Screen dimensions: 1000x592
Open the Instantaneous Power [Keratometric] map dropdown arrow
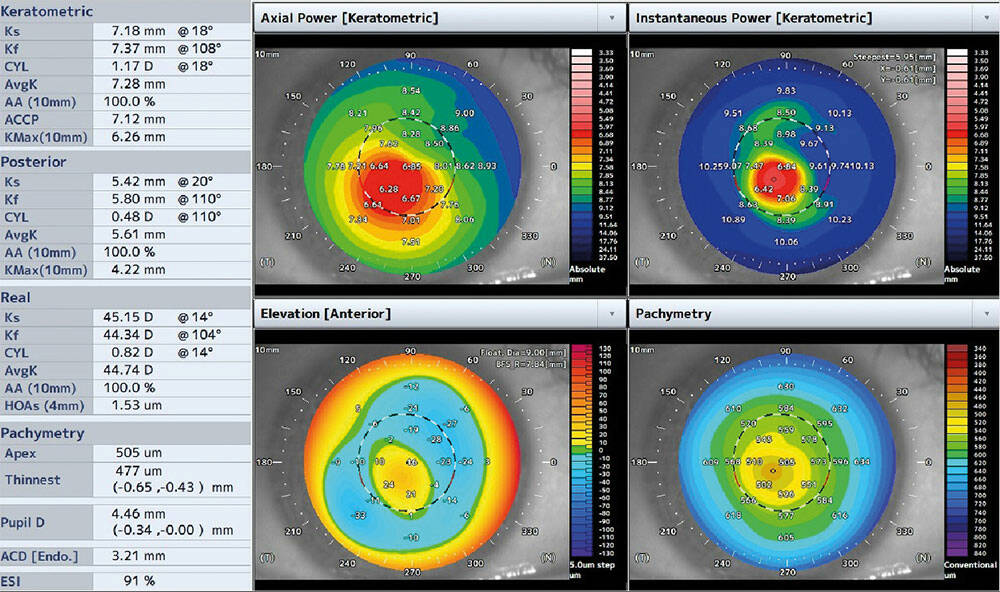(x=985, y=18)
